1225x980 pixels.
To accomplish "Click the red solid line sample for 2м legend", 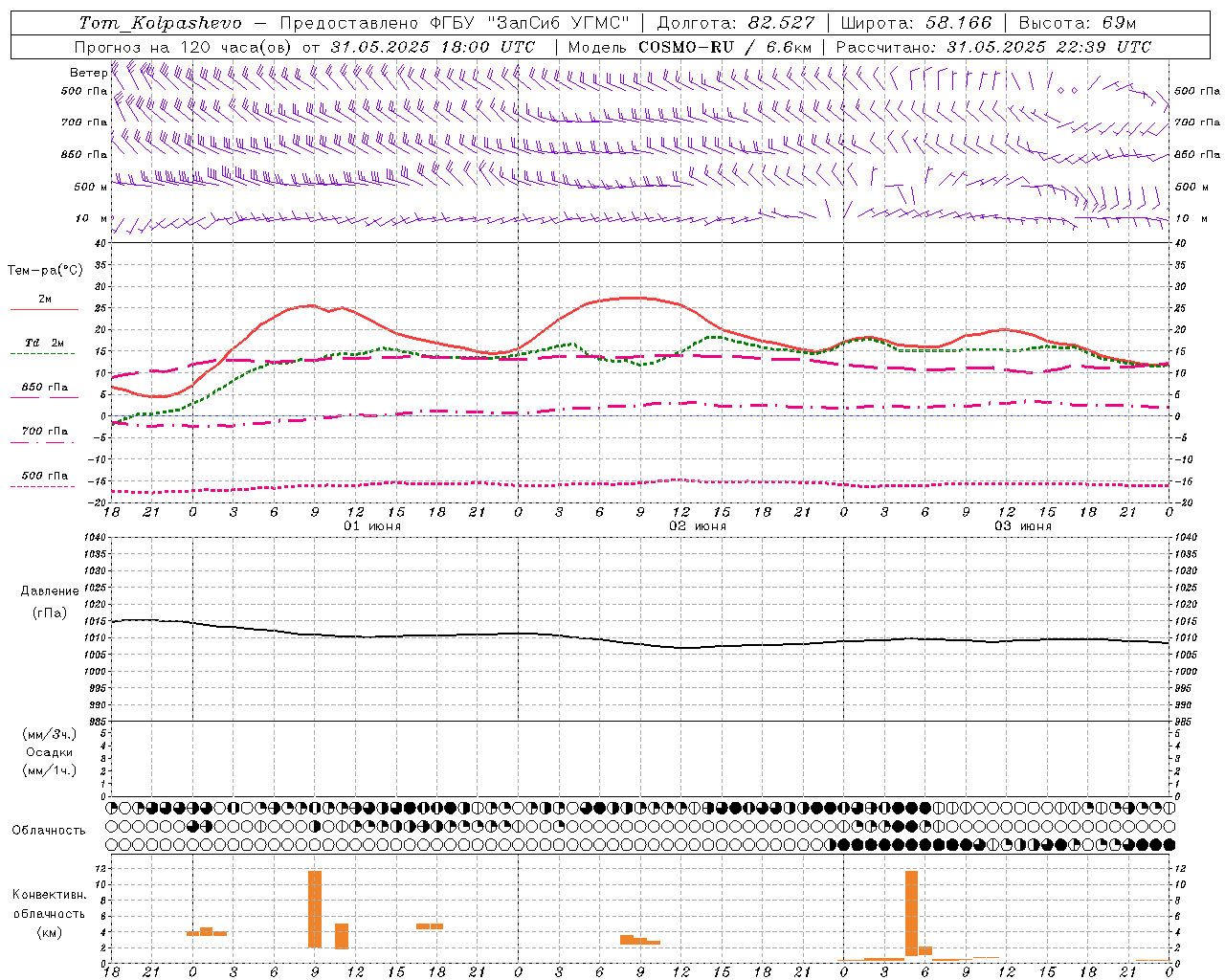I will (44, 310).
